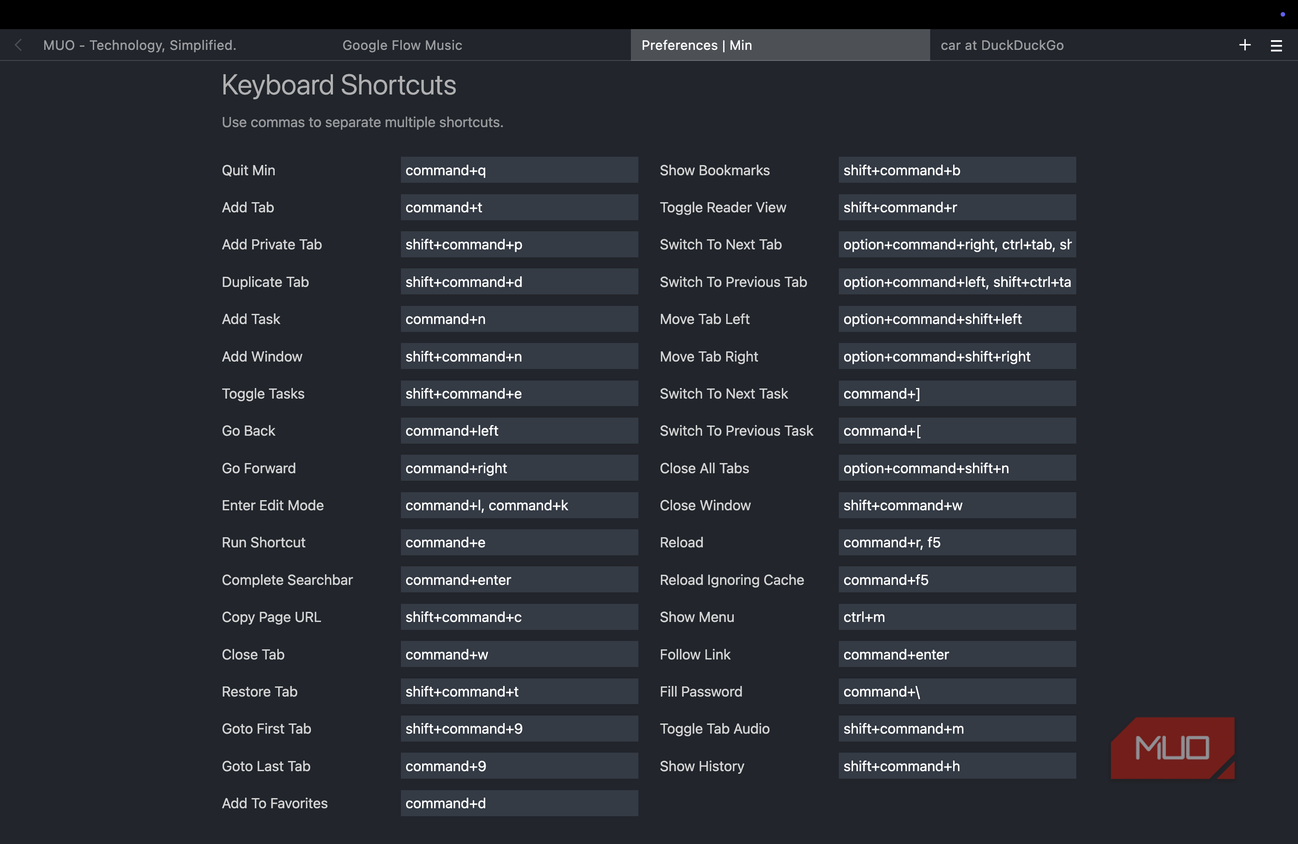Edit the Follow Link shortcut field

click(957, 654)
